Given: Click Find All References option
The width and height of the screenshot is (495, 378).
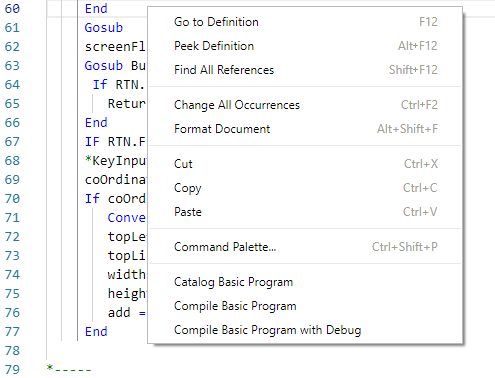Looking at the screenshot, I should 305,70.
